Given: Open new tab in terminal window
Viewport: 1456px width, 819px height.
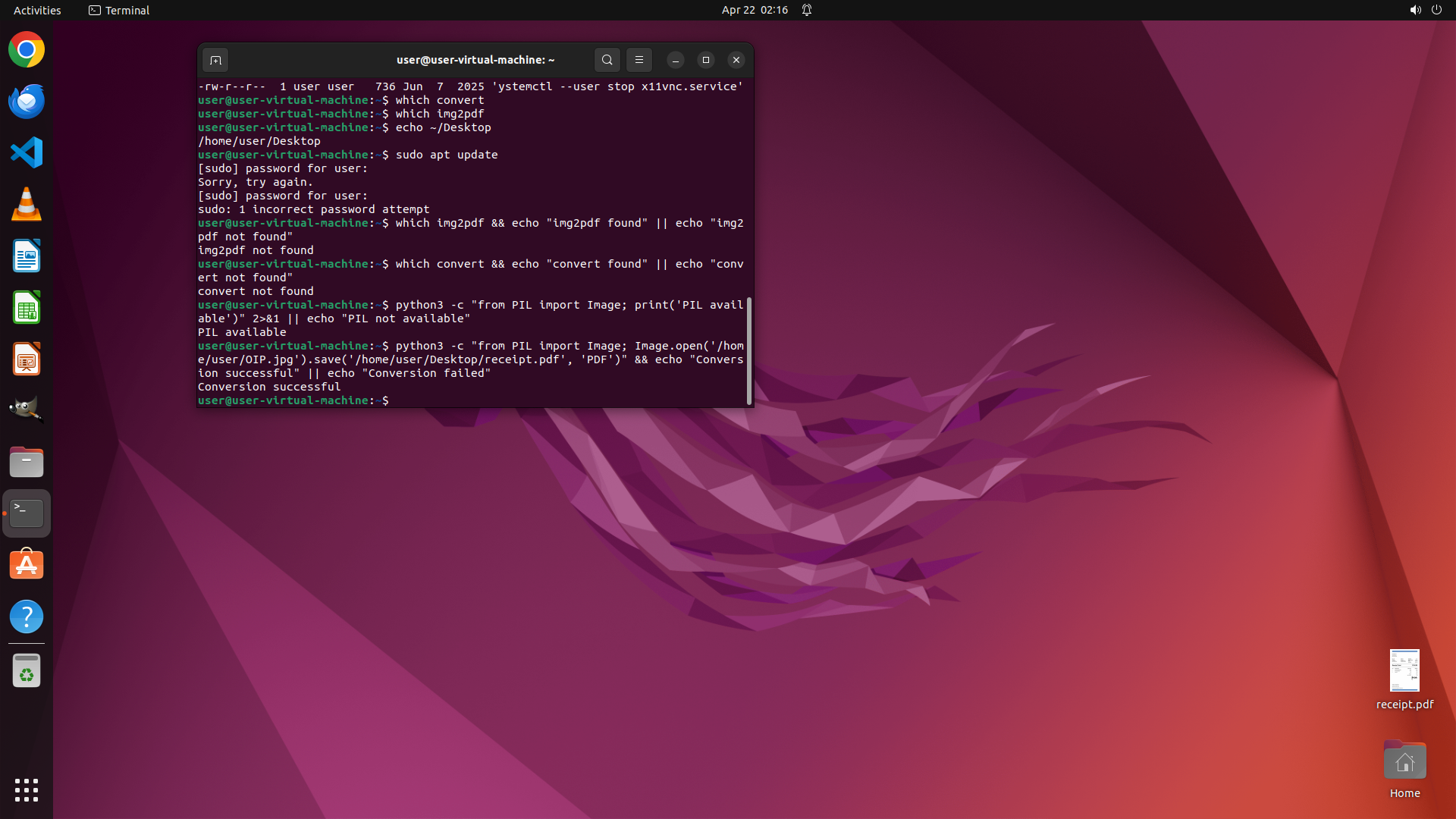Looking at the screenshot, I should (215, 60).
